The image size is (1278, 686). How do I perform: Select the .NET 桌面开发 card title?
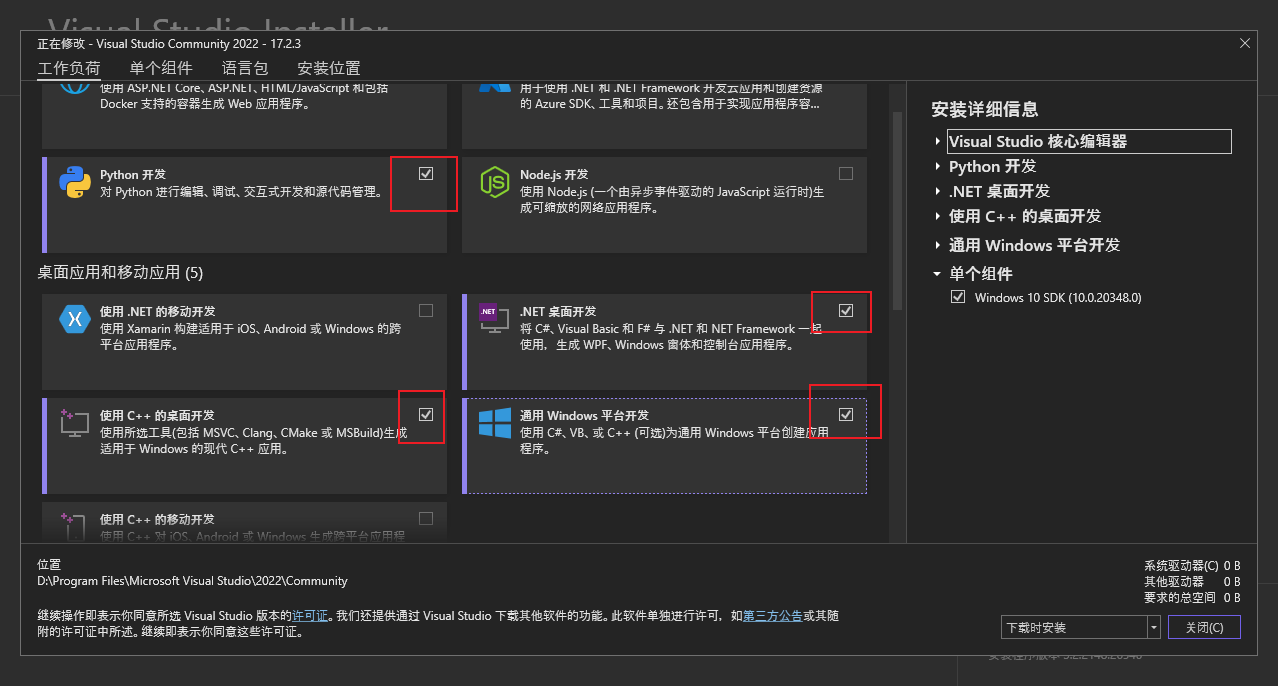pyautogui.click(x=558, y=312)
